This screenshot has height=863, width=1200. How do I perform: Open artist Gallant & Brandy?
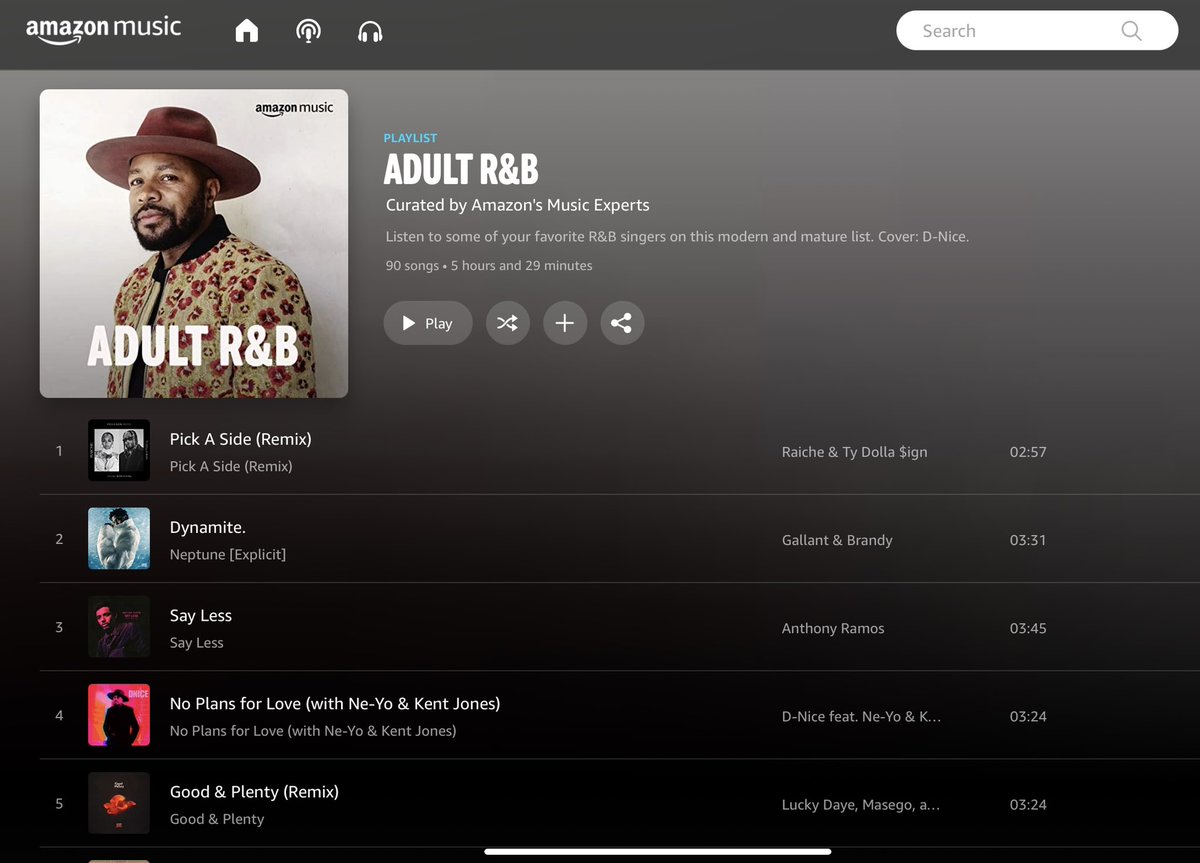coord(837,540)
